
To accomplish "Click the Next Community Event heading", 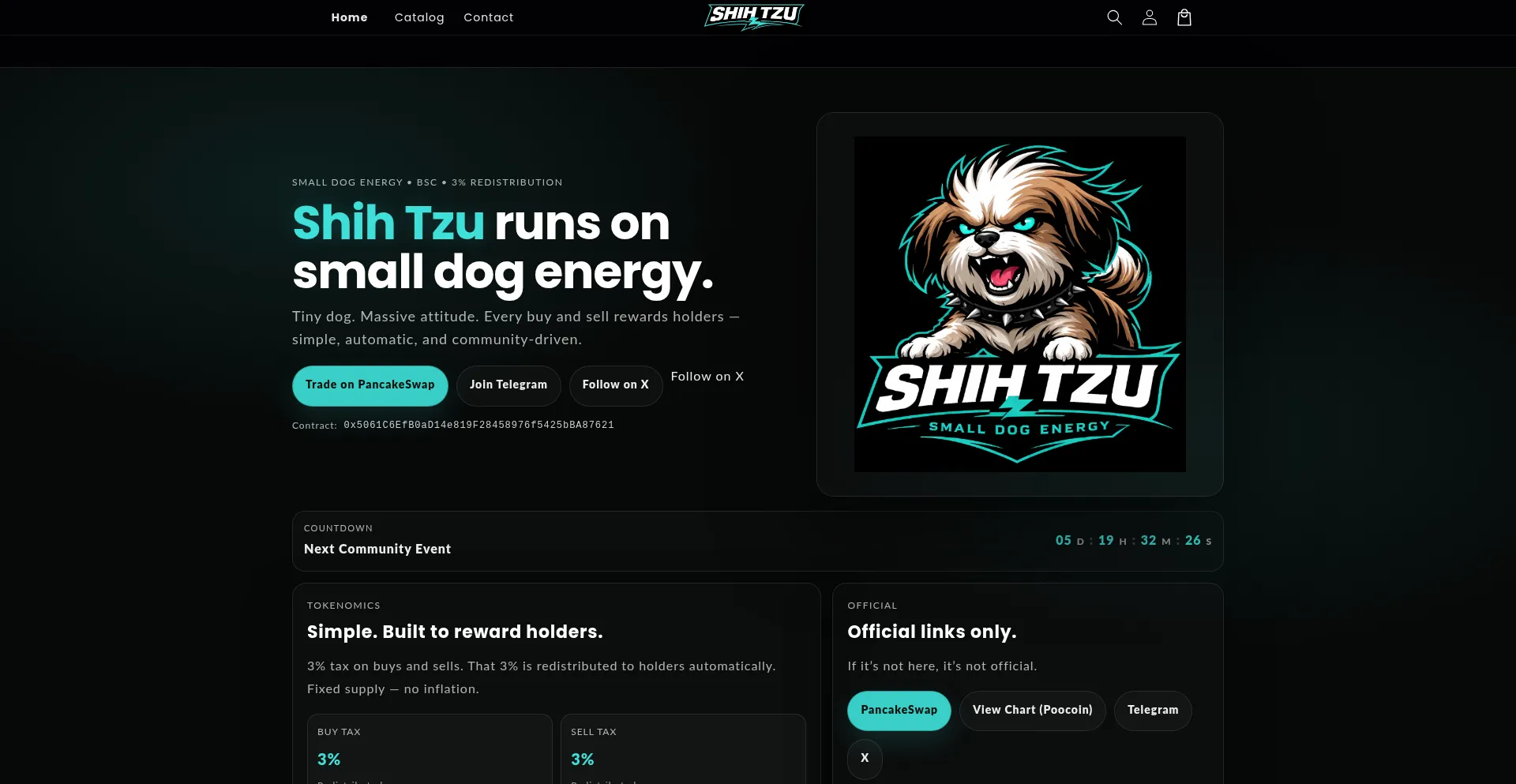I will (377, 549).
